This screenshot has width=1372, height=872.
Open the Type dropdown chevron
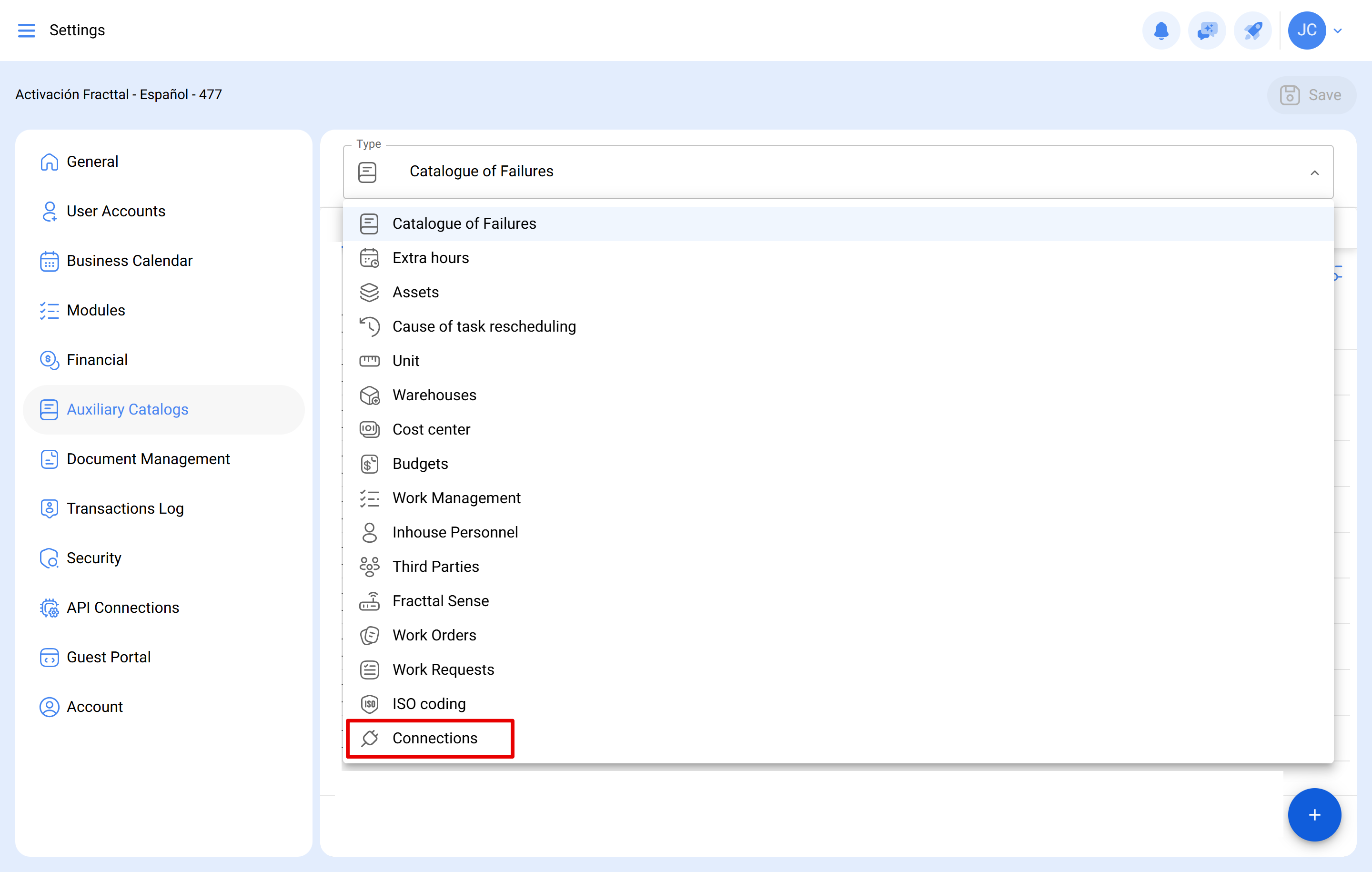coord(1315,172)
